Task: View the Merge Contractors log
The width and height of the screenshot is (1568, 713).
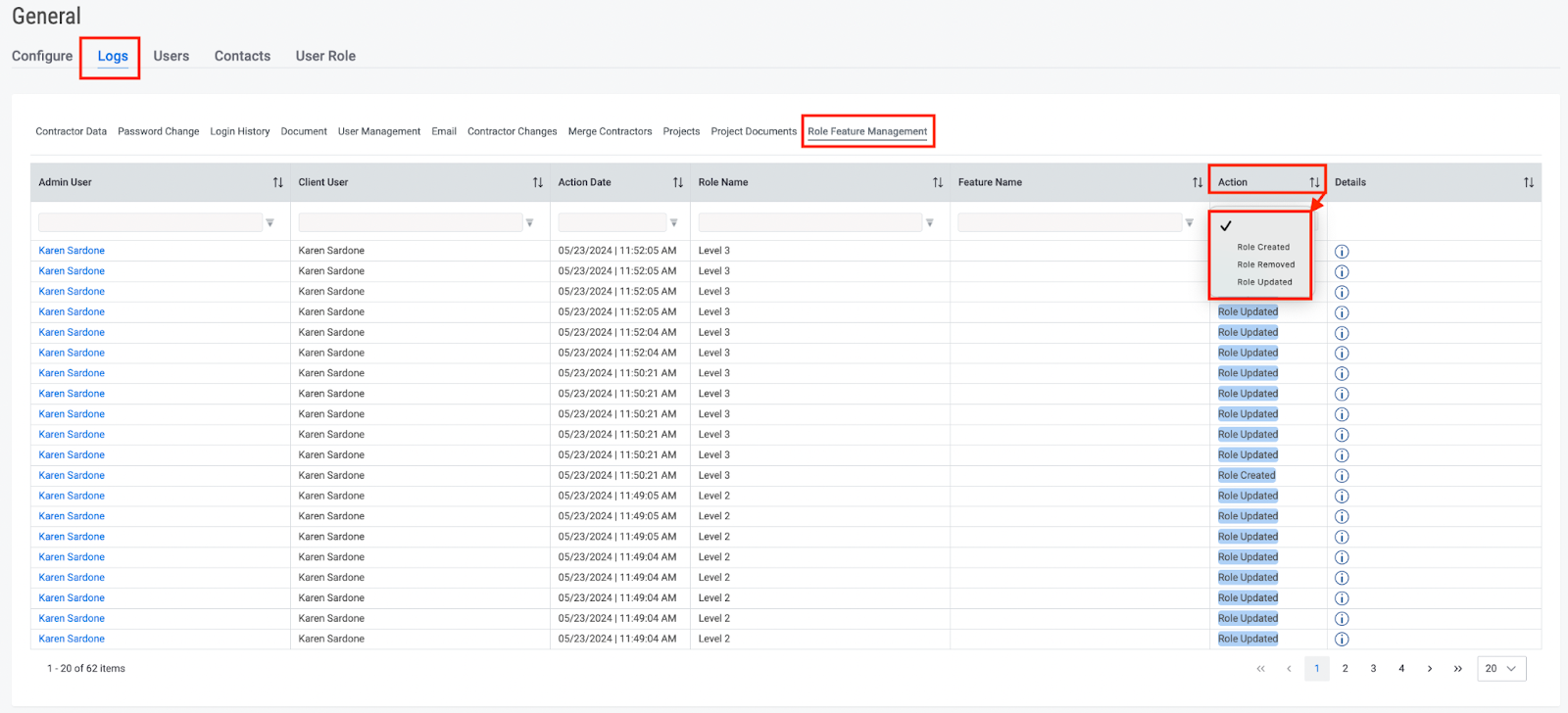Action: (610, 131)
